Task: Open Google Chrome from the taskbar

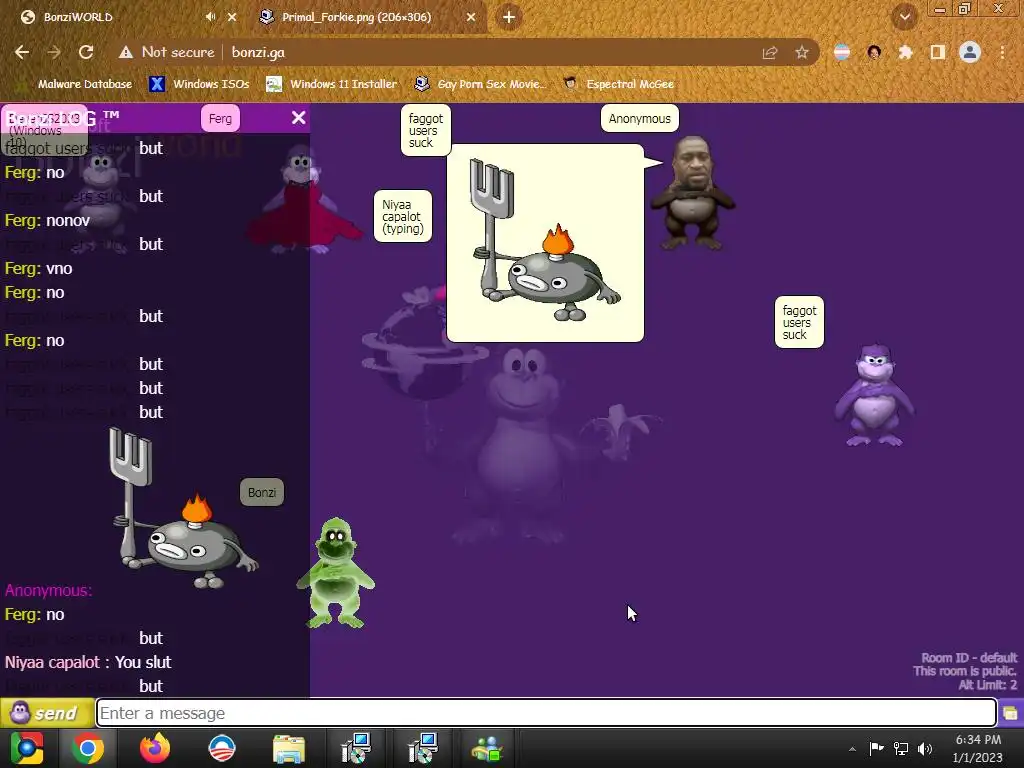Action: point(88,748)
